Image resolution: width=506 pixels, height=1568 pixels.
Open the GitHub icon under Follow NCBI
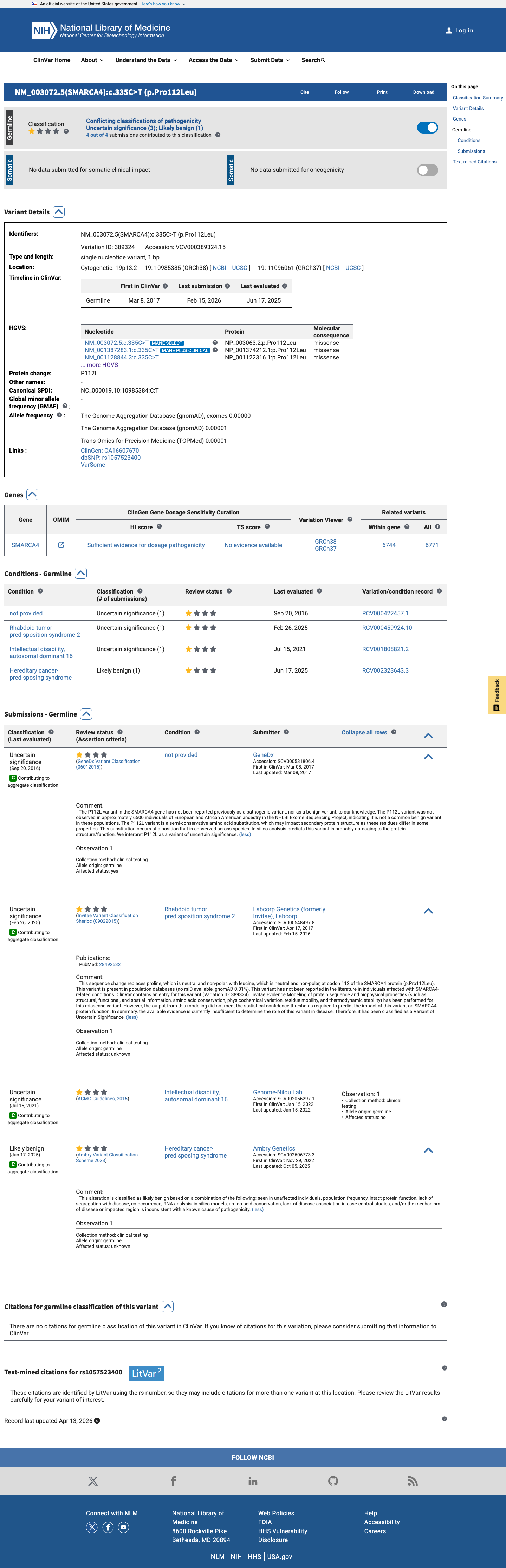[333, 1481]
